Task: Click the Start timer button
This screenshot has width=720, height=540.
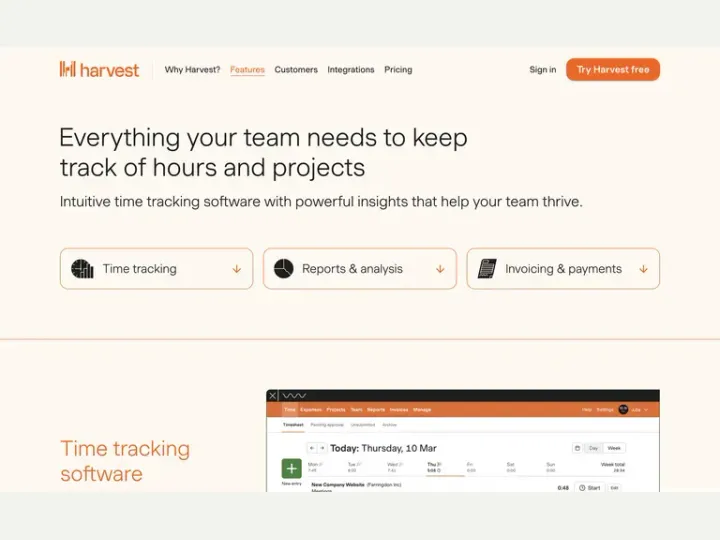Action: pyautogui.click(x=590, y=488)
